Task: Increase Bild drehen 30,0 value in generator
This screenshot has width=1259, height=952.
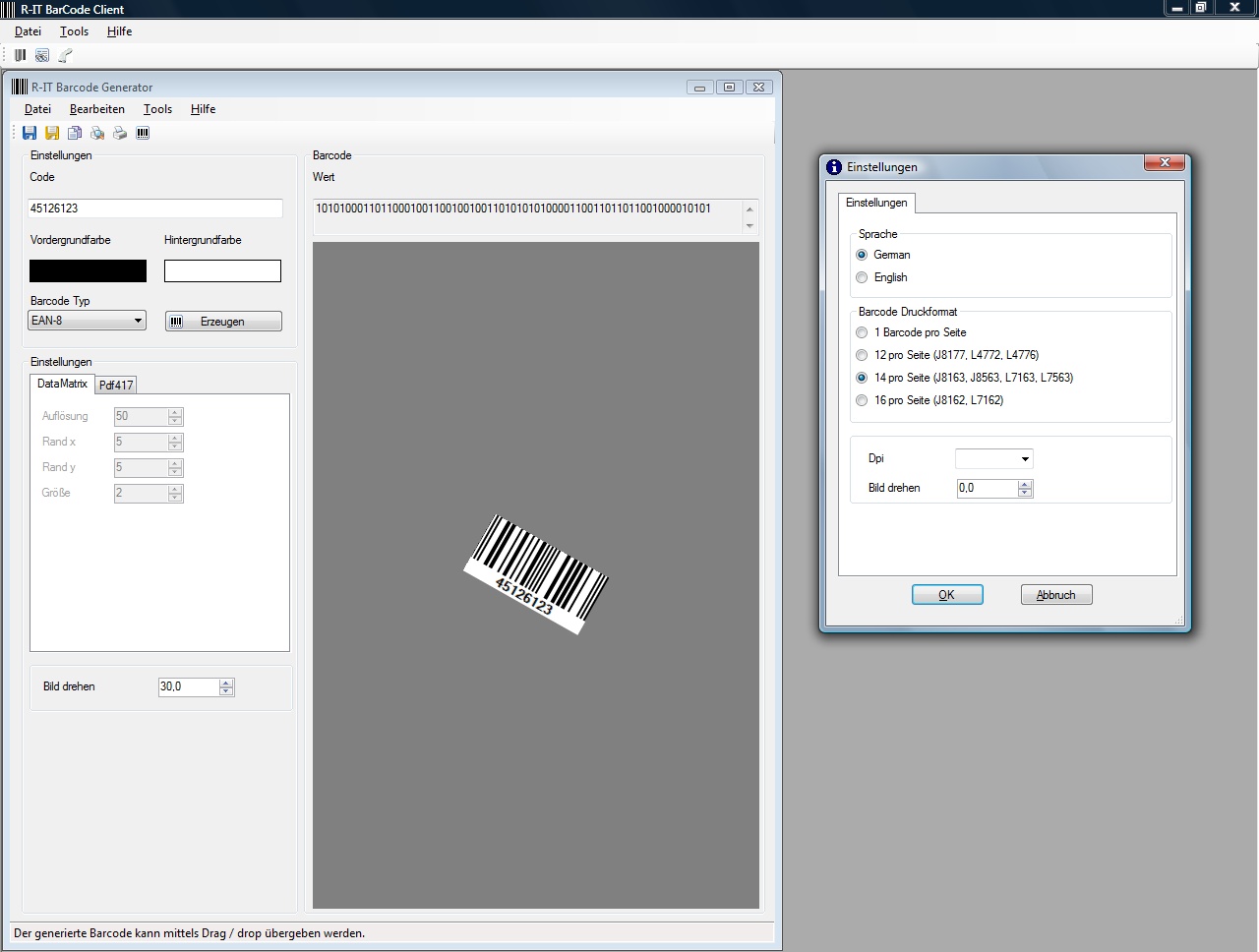Action: [226, 683]
